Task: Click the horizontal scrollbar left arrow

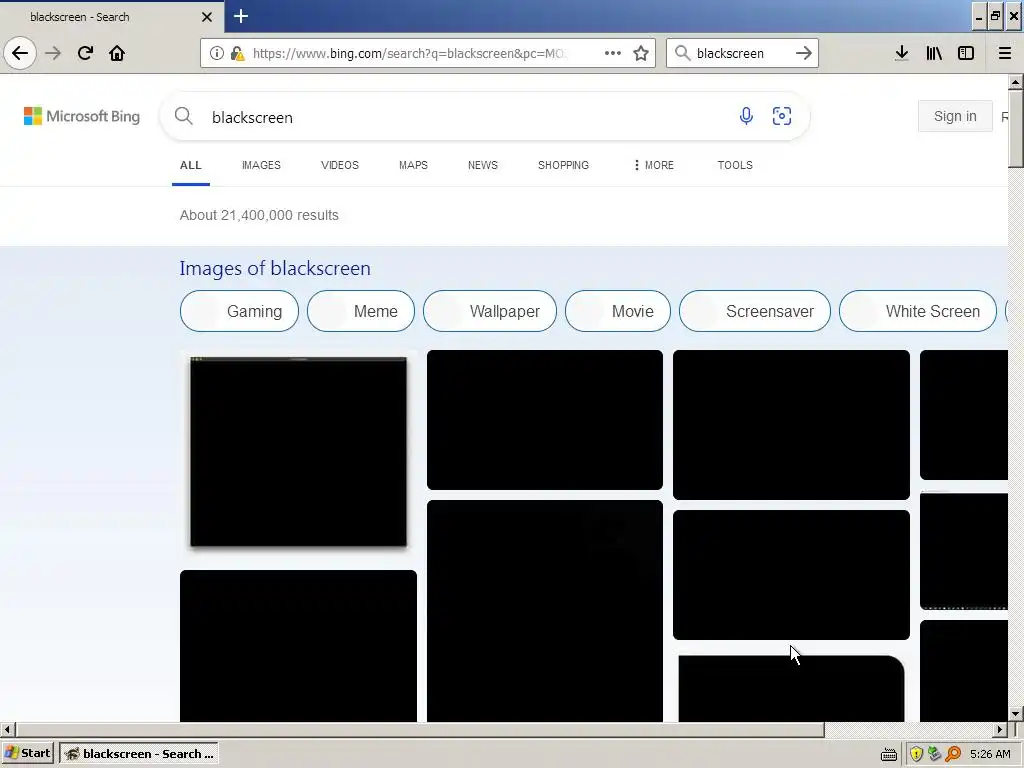Action: pyautogui.click(x=7, y=729)
